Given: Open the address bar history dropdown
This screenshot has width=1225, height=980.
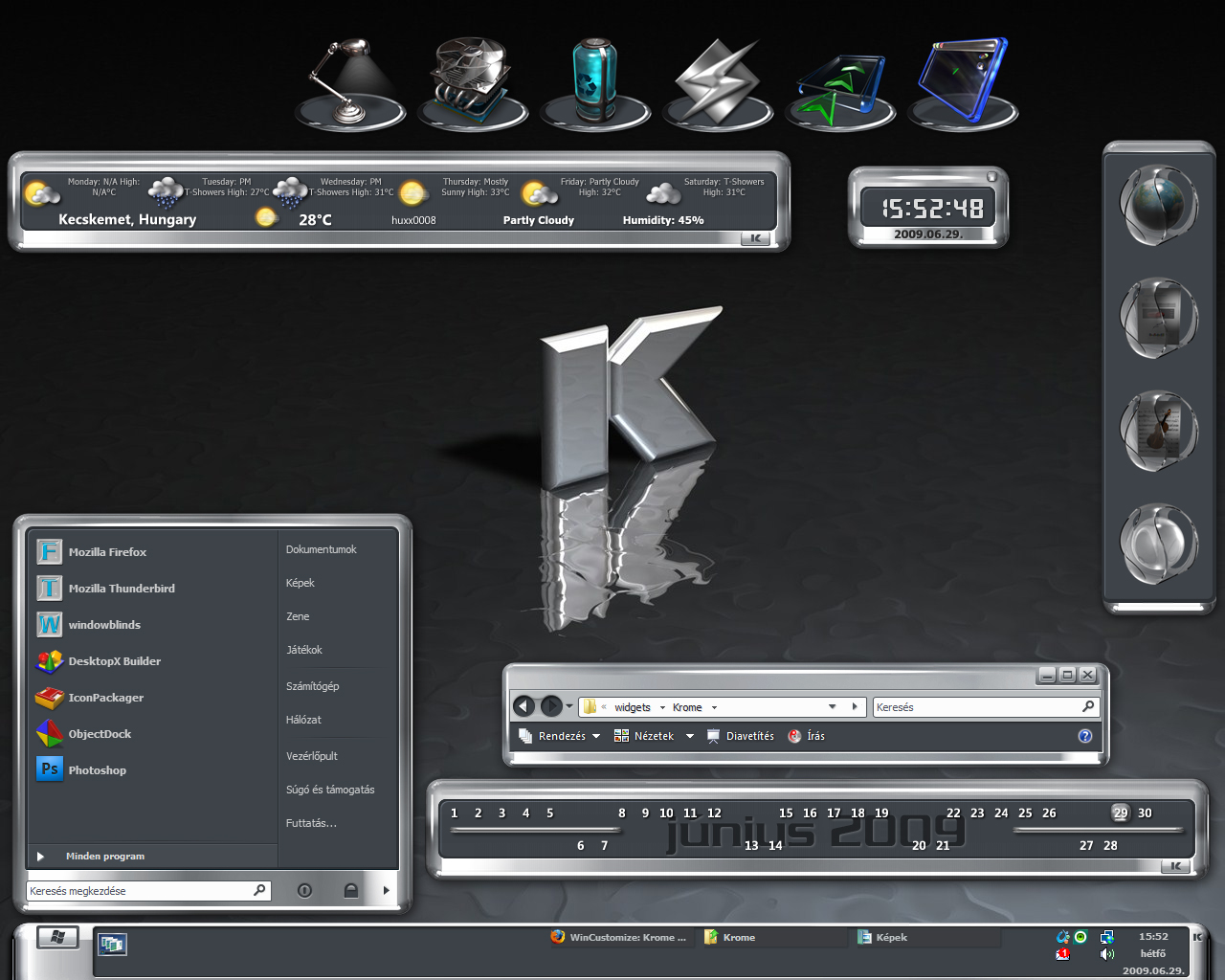Looking at the screenshot, I should click(832, 706).
